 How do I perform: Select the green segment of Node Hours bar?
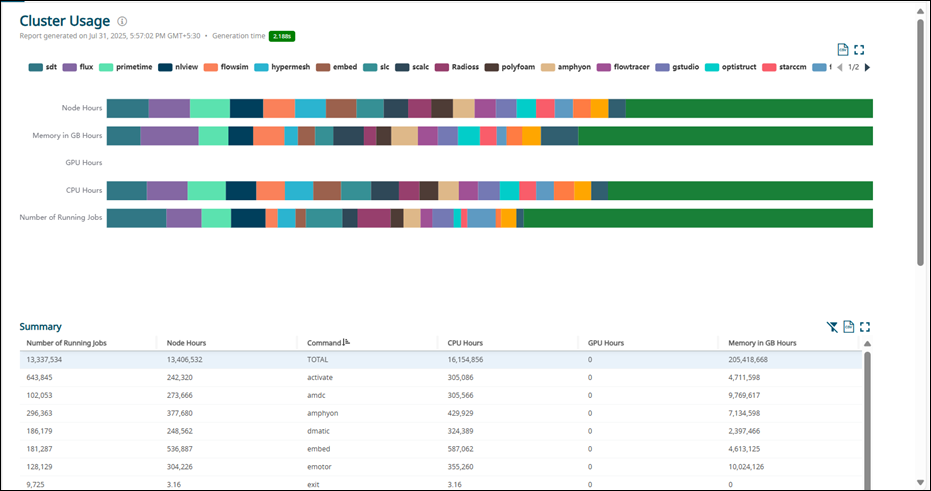click(x=748, y=108)
